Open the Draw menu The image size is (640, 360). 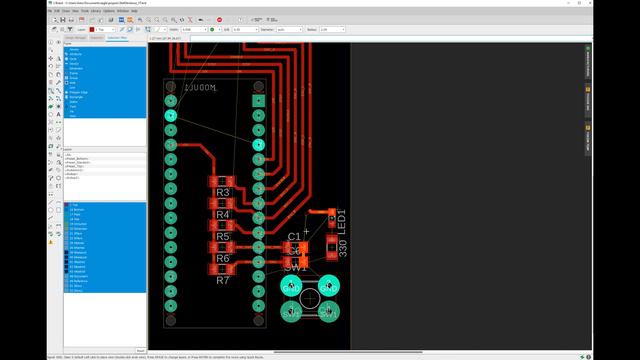[66, 11]
